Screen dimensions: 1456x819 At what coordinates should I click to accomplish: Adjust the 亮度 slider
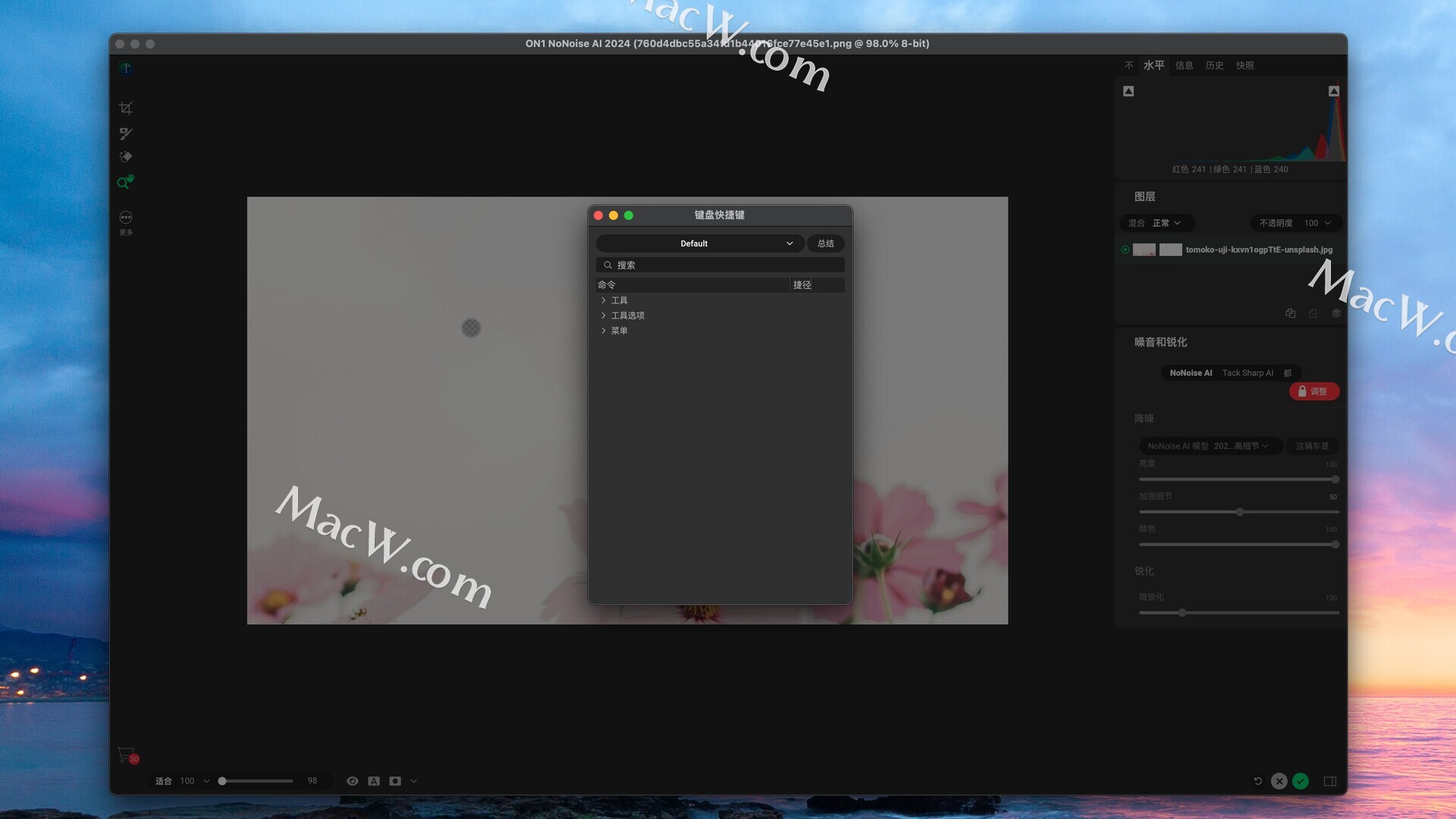click(1238, 479)
